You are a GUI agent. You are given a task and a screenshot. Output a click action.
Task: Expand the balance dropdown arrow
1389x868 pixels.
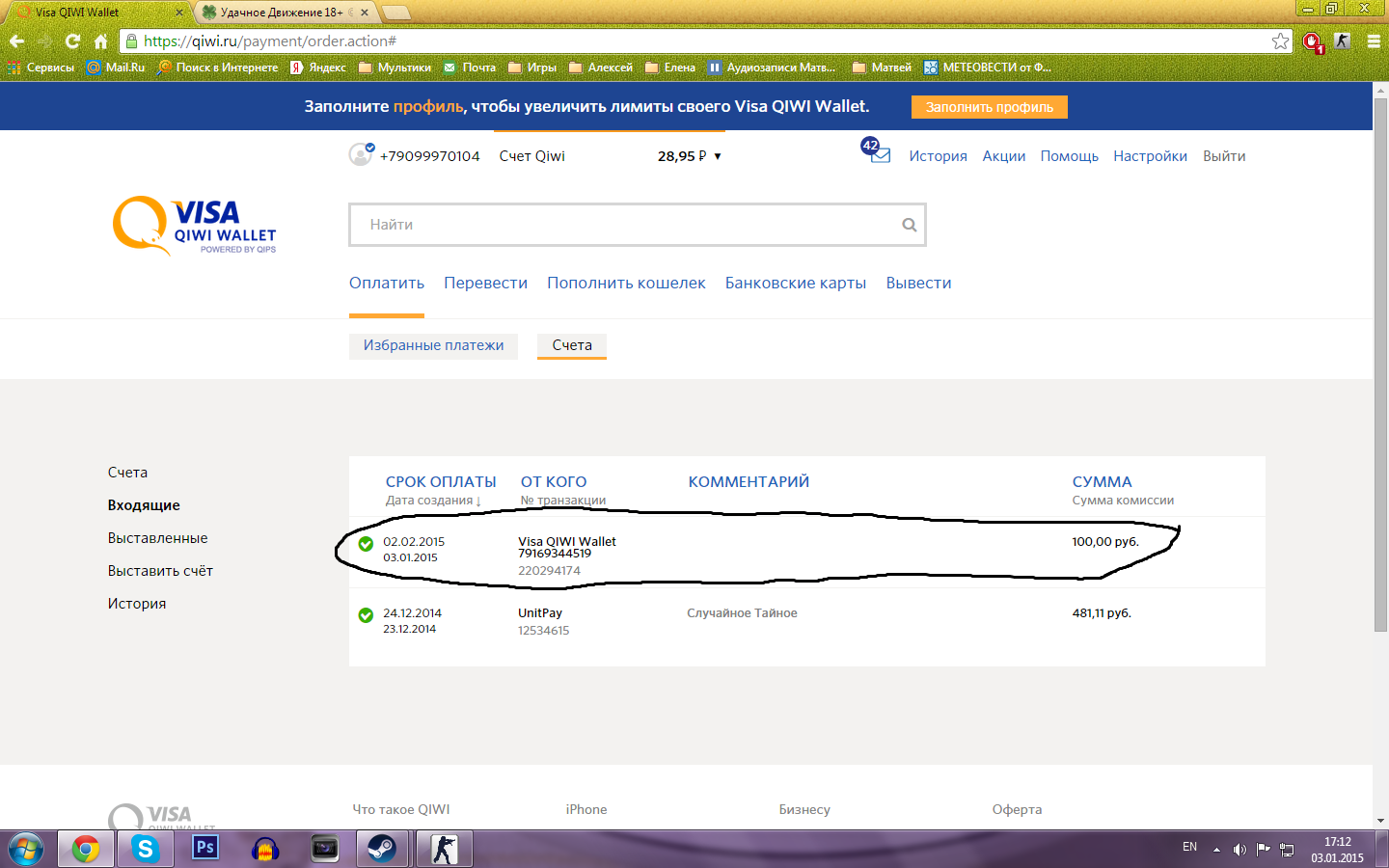click(718, 156)
